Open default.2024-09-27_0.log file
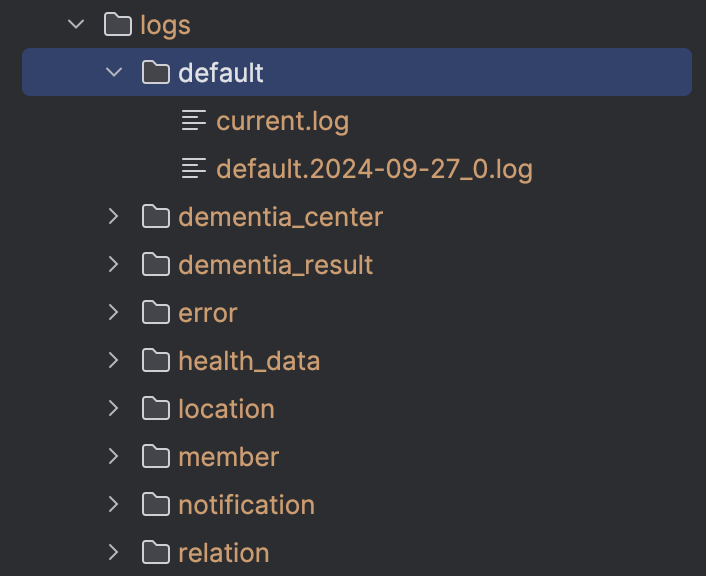The height and width of the screenshot is (576, 706). click(375, 170)
